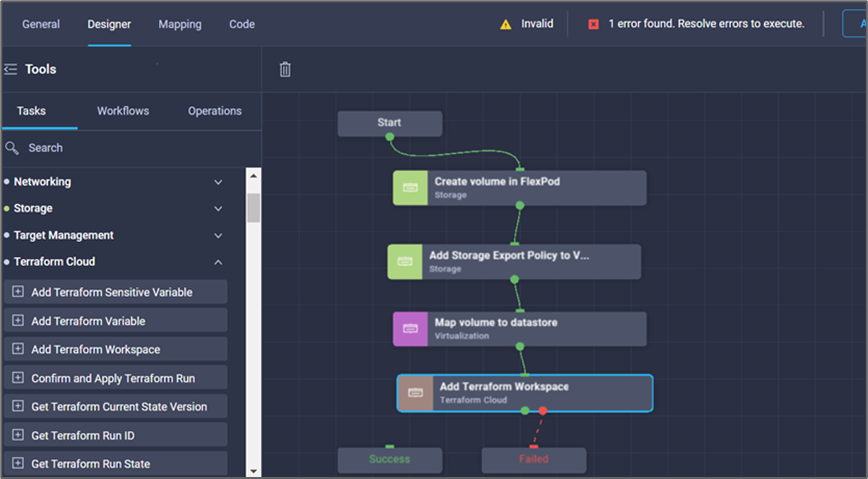Viewport: 868px width, 479px height.
Task: Select the Tasks tab
Action: click(x=32, y=111)
